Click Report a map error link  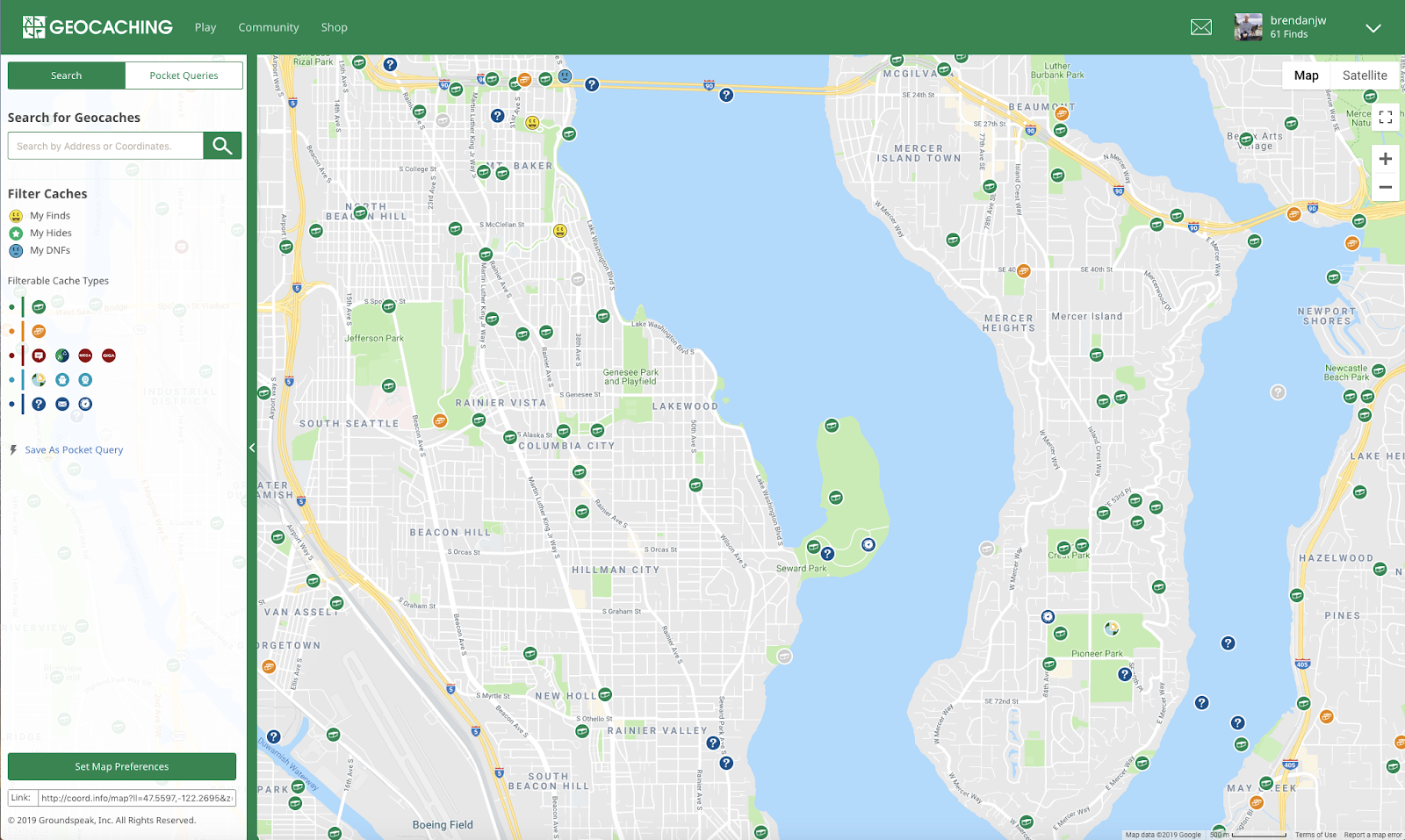pyautogui.click(x=1373, y=835)
